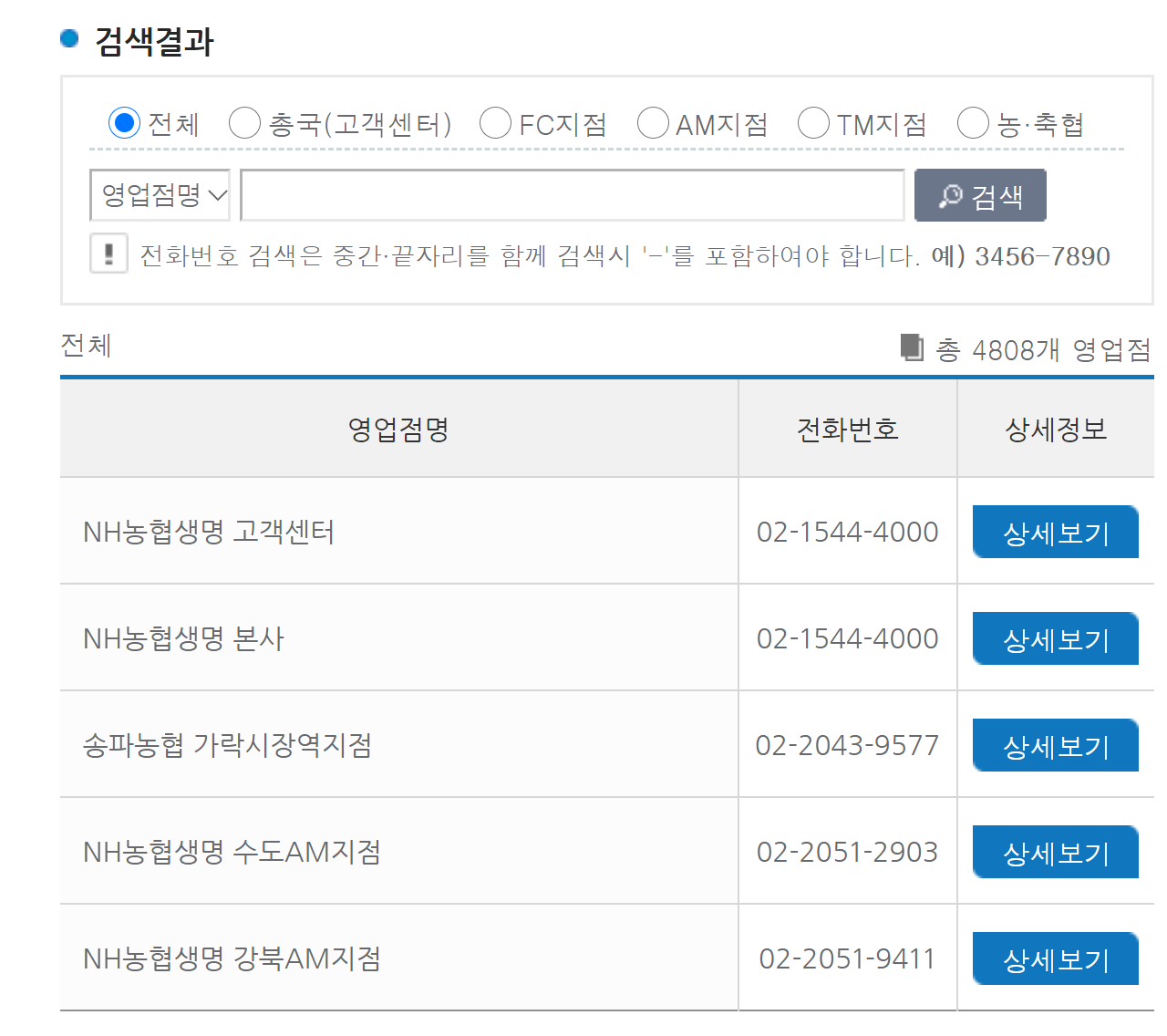1167x1036 pixels.
Task: Select the NH농협생명 수도AM지점 name cell
Action: click(x=399, y=851)
